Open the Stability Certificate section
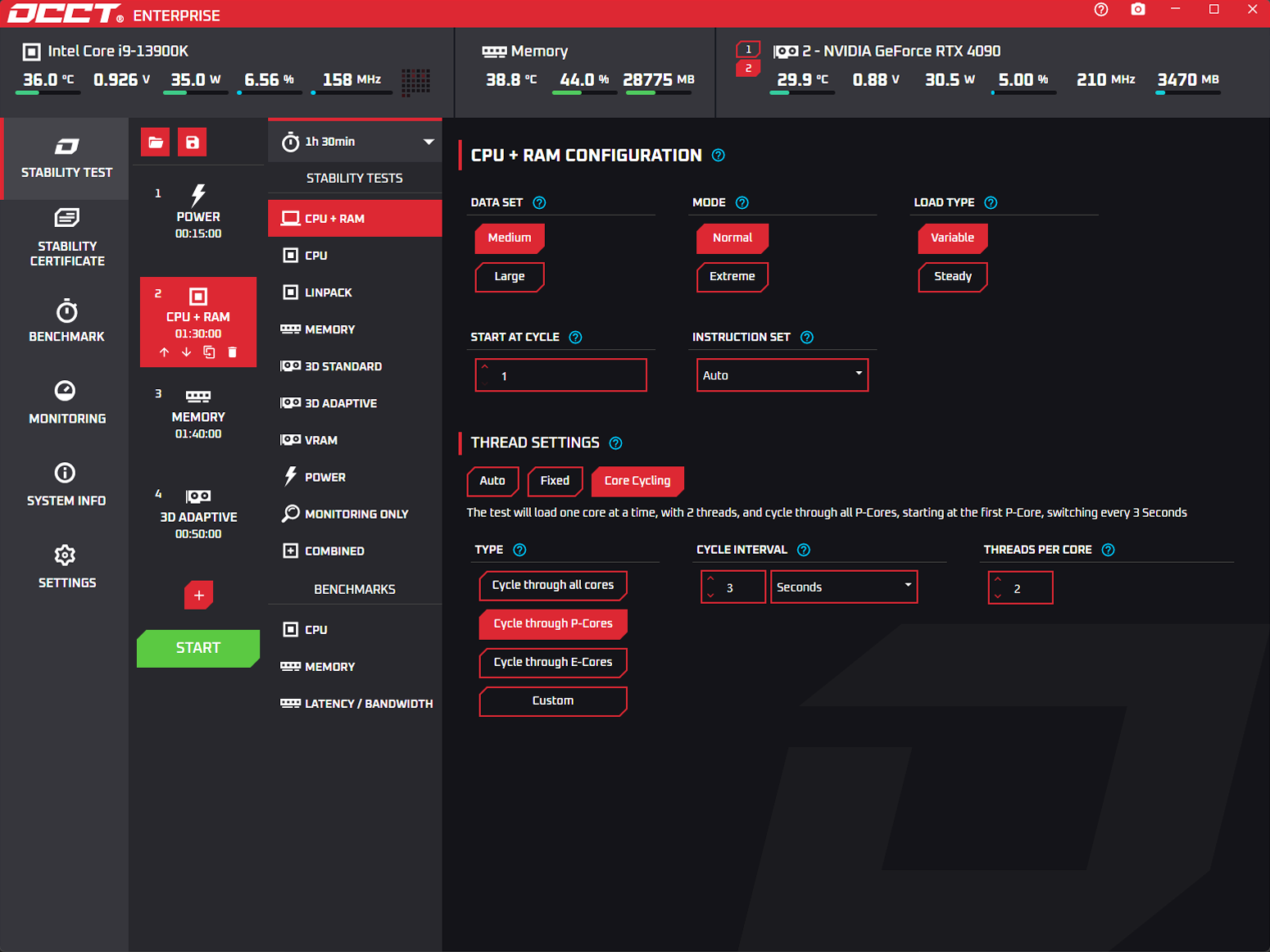 click(66, 238)
